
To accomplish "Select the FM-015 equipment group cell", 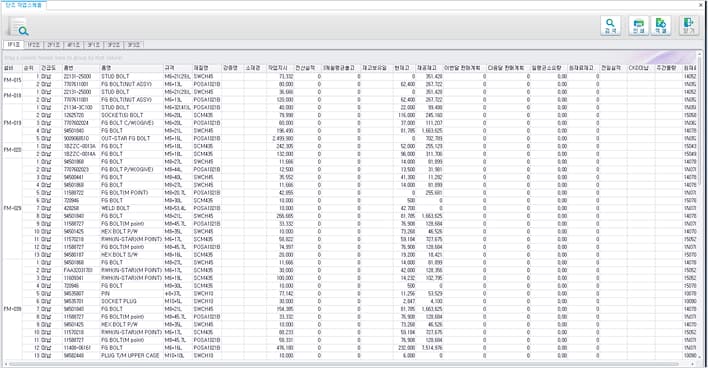I will pos(12,80).
